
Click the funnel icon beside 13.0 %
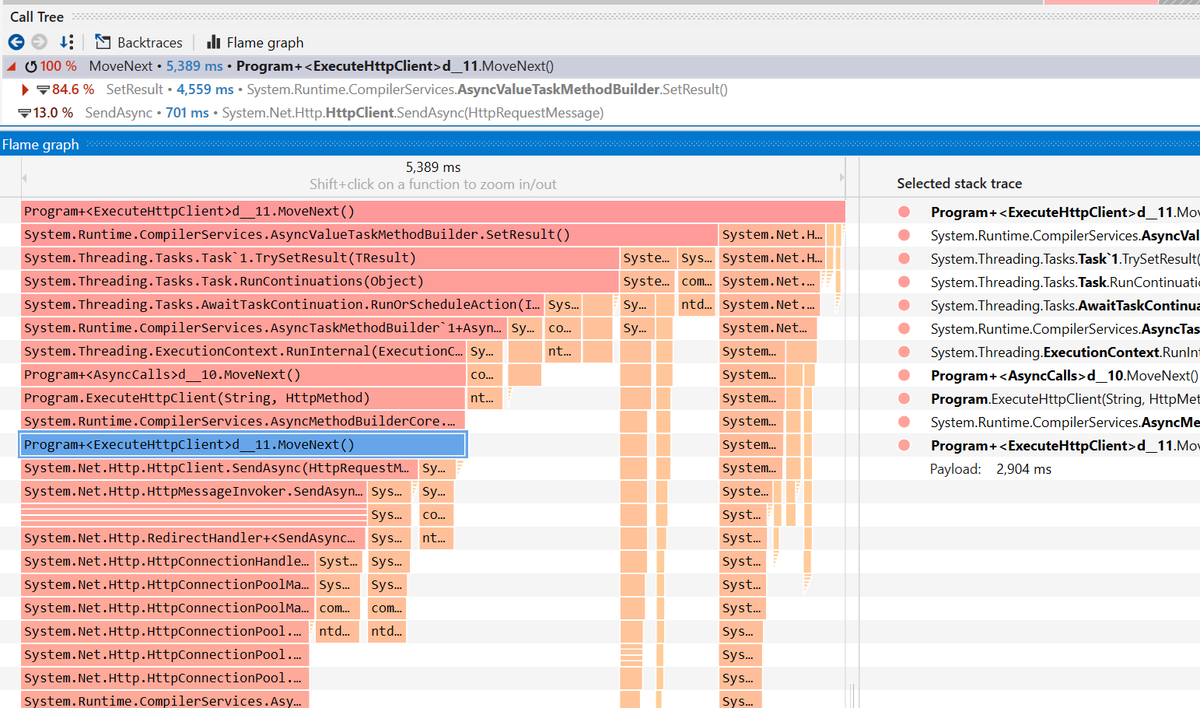tap(24, 113)
